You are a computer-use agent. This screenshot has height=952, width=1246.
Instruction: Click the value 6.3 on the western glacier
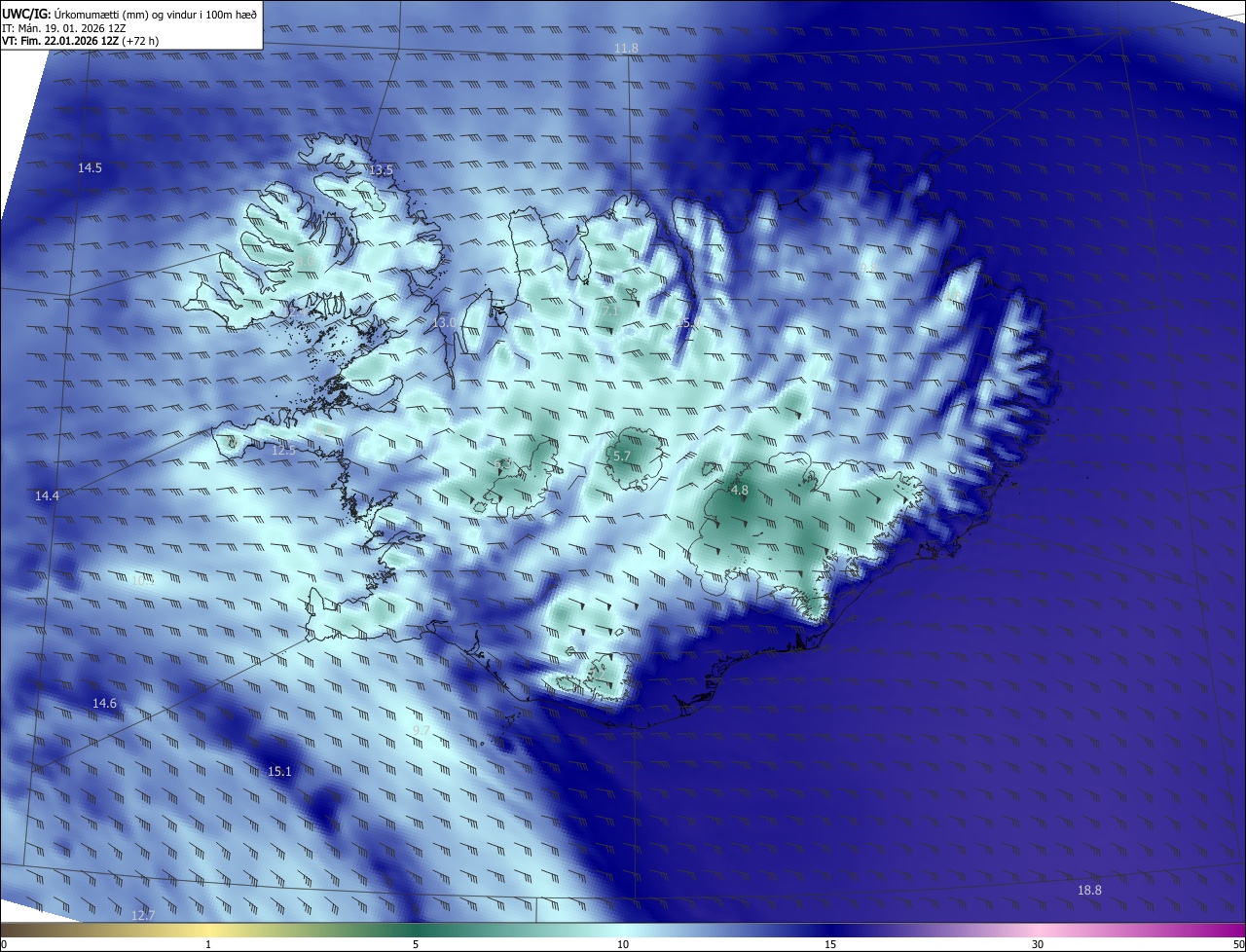click(x=502, y=465)
